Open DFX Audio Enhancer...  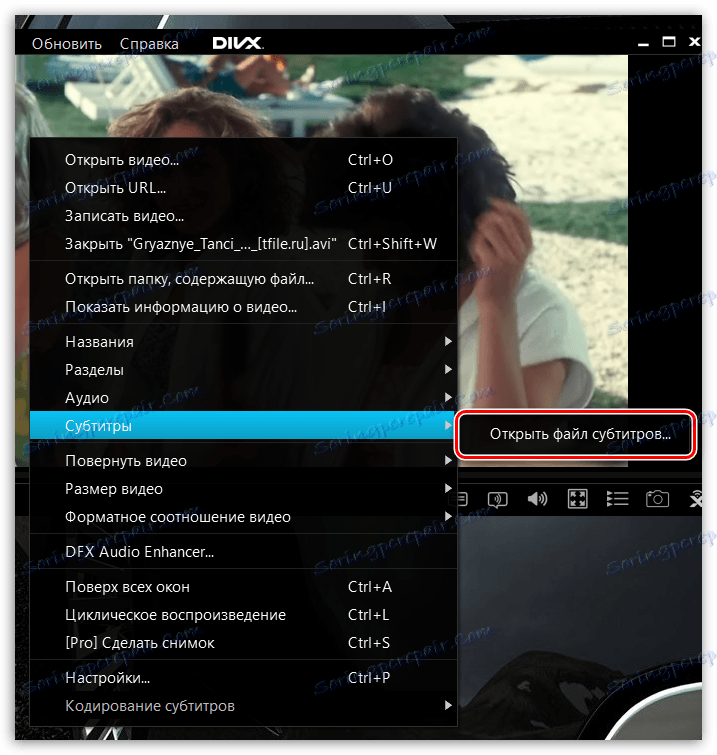click(243, 552)
